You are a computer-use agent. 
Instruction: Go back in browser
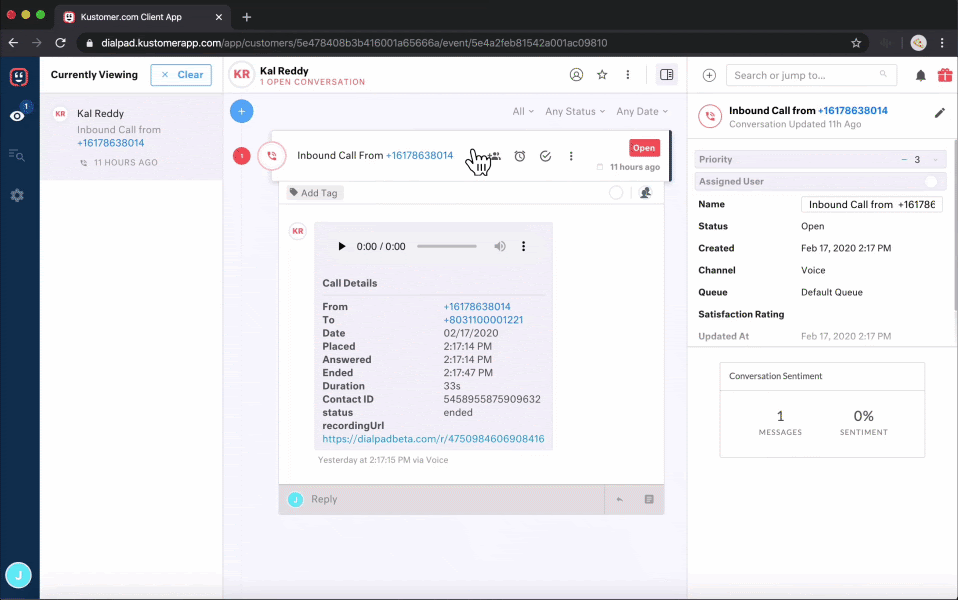[x=13, y=43]
